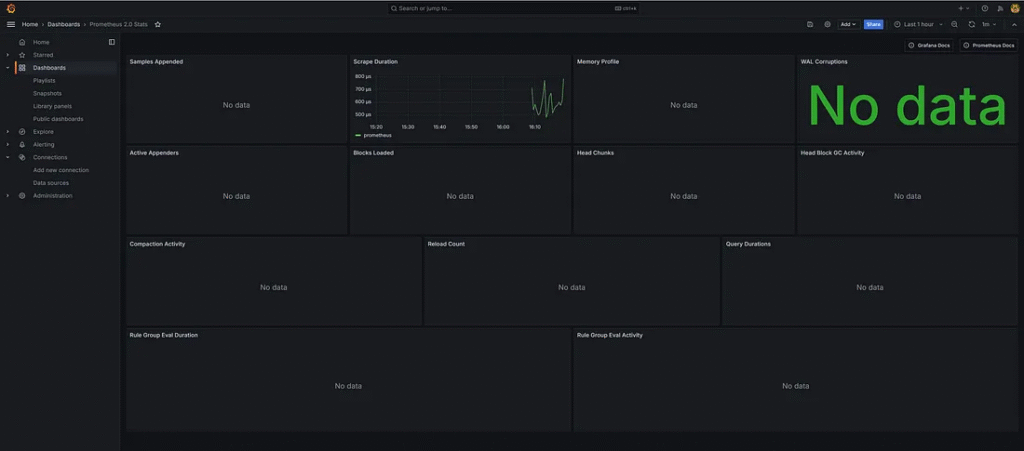Click the blue Share button
The height and width of the screenshot is (451, 1024).
pos(873,24)
